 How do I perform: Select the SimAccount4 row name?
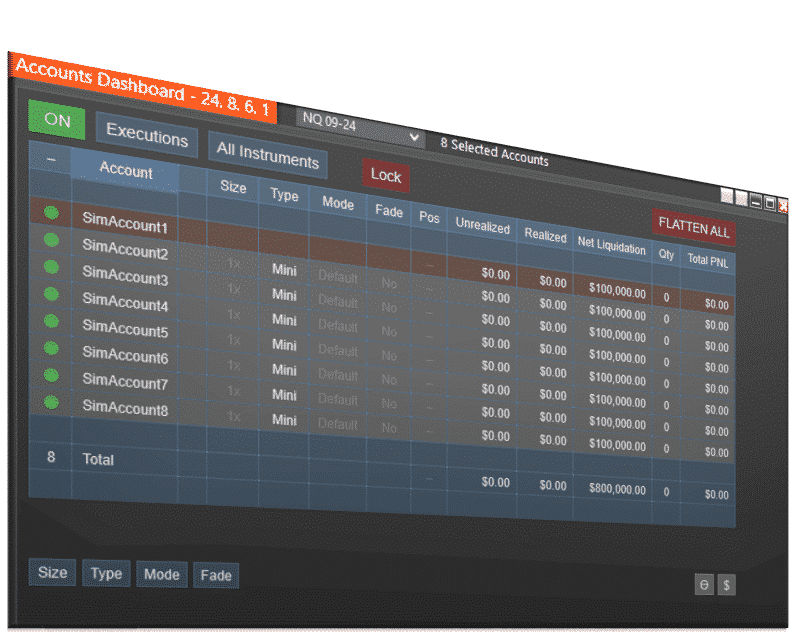point(125,303)
